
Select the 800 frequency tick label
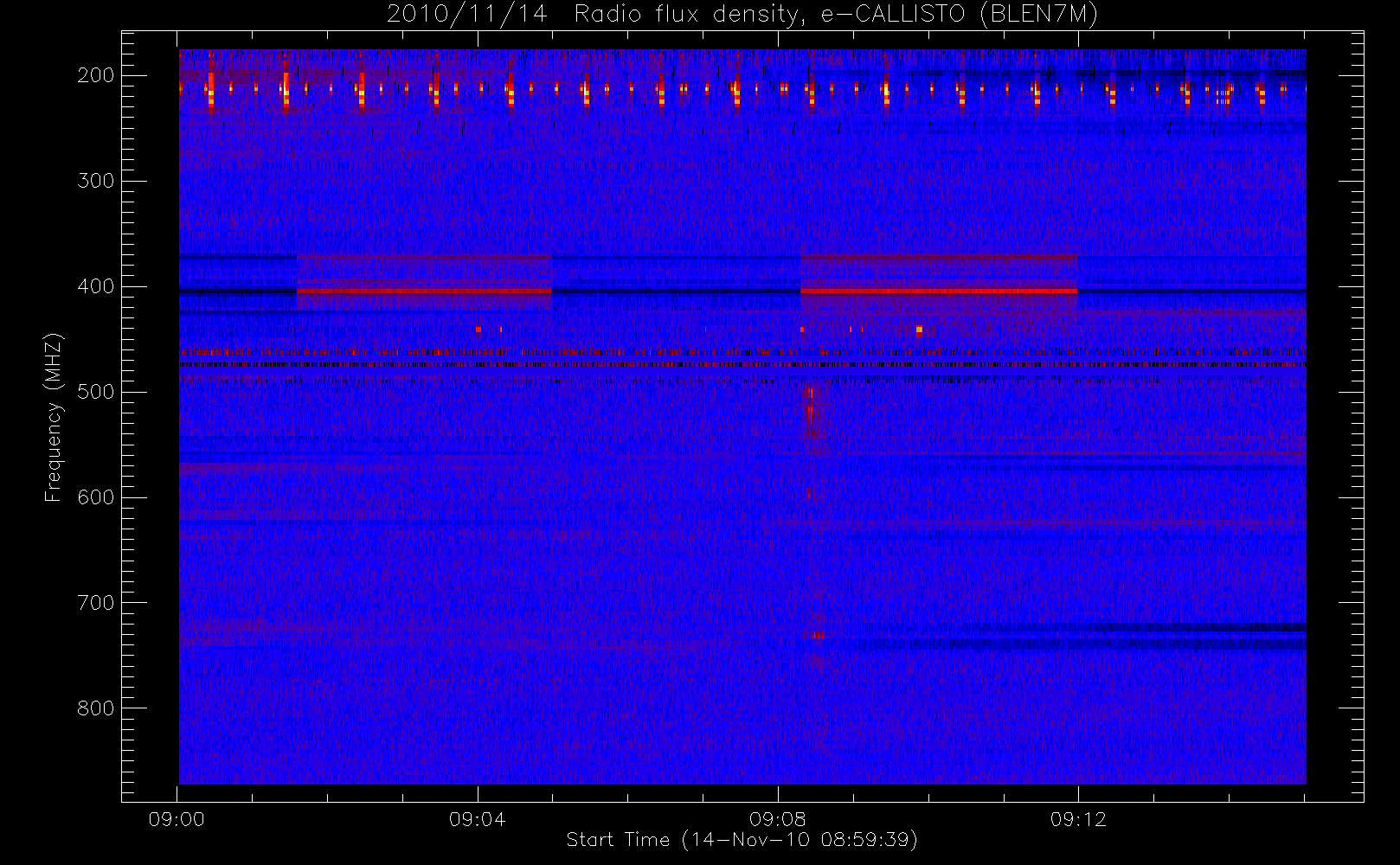pos(95,708)
